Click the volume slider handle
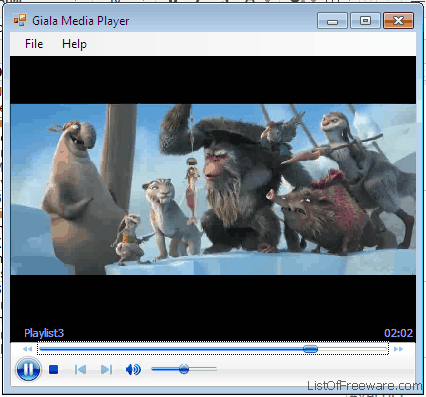The width and height of the screenshot is (426, 397). coord(184,369)
